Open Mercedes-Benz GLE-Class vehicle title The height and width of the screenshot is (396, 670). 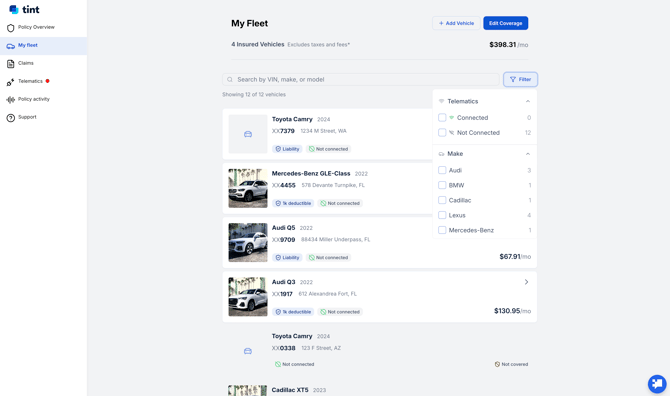(311, 173)
